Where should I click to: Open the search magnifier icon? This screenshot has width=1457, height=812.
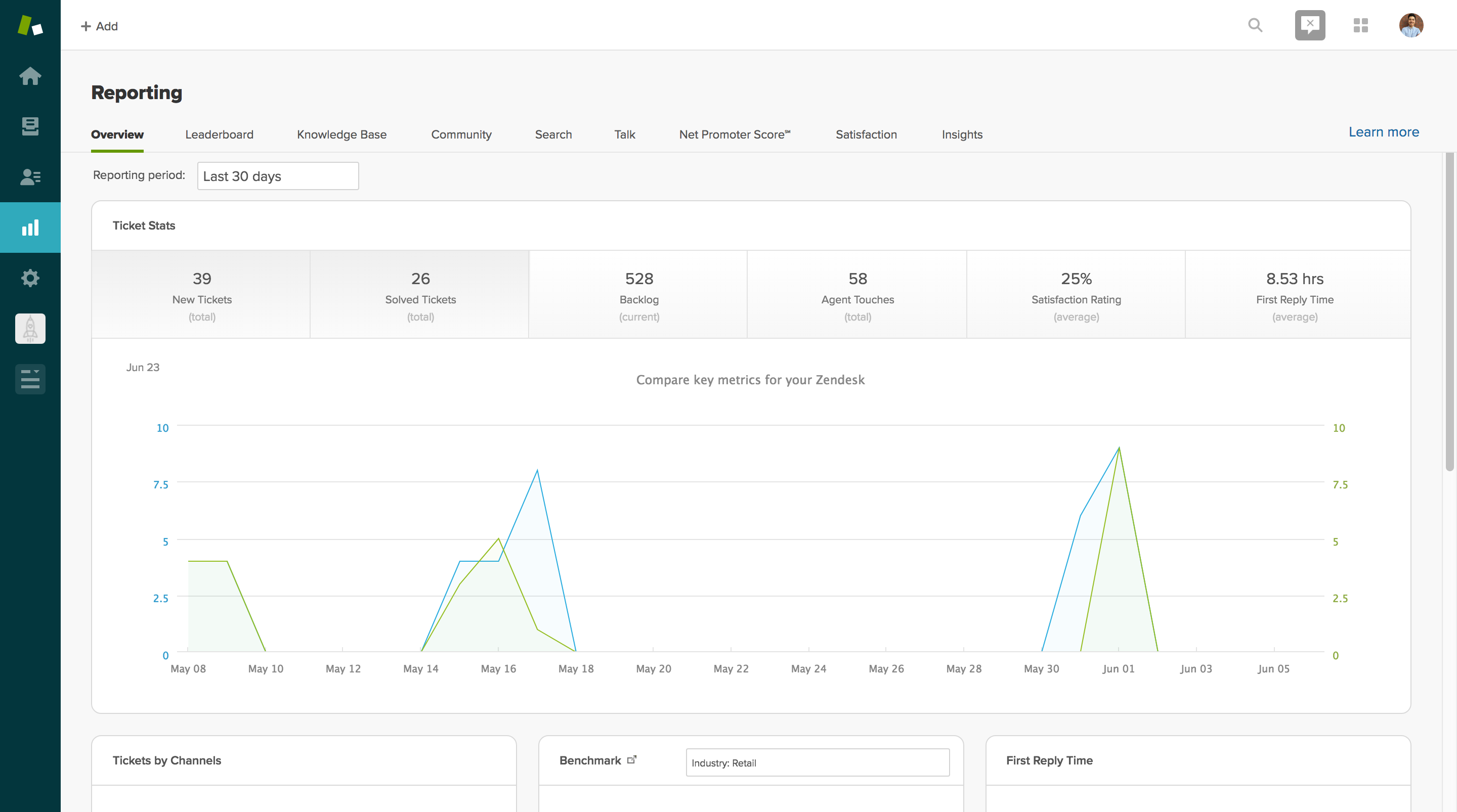tap(1255, 25)
